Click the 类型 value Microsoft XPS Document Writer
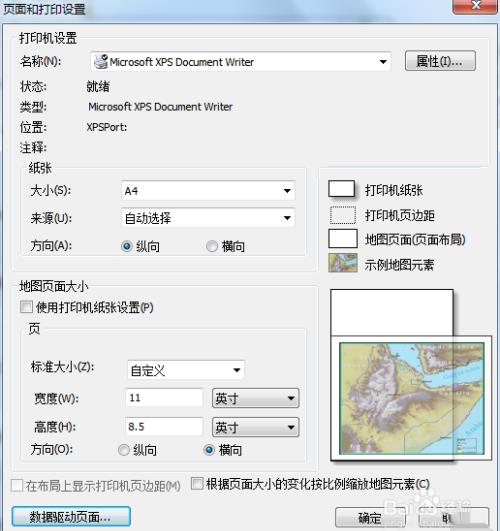This screenshot has height=531, width=500. pos(160,107)
